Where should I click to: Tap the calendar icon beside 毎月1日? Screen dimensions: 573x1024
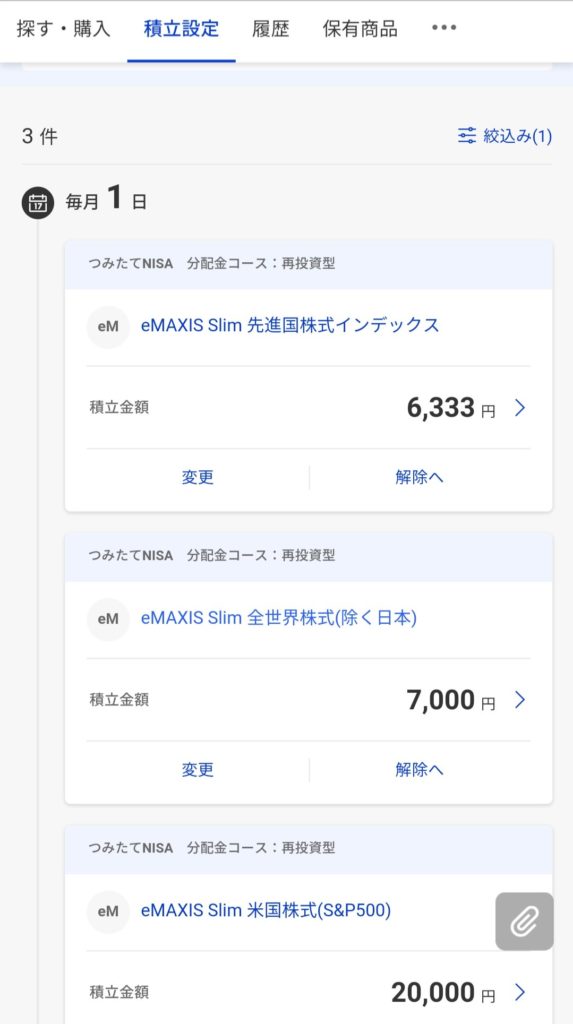38,202
